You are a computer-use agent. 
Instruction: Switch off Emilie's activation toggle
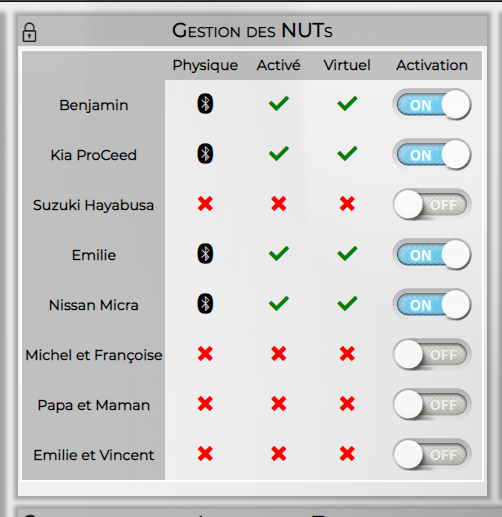coord(432,255)
